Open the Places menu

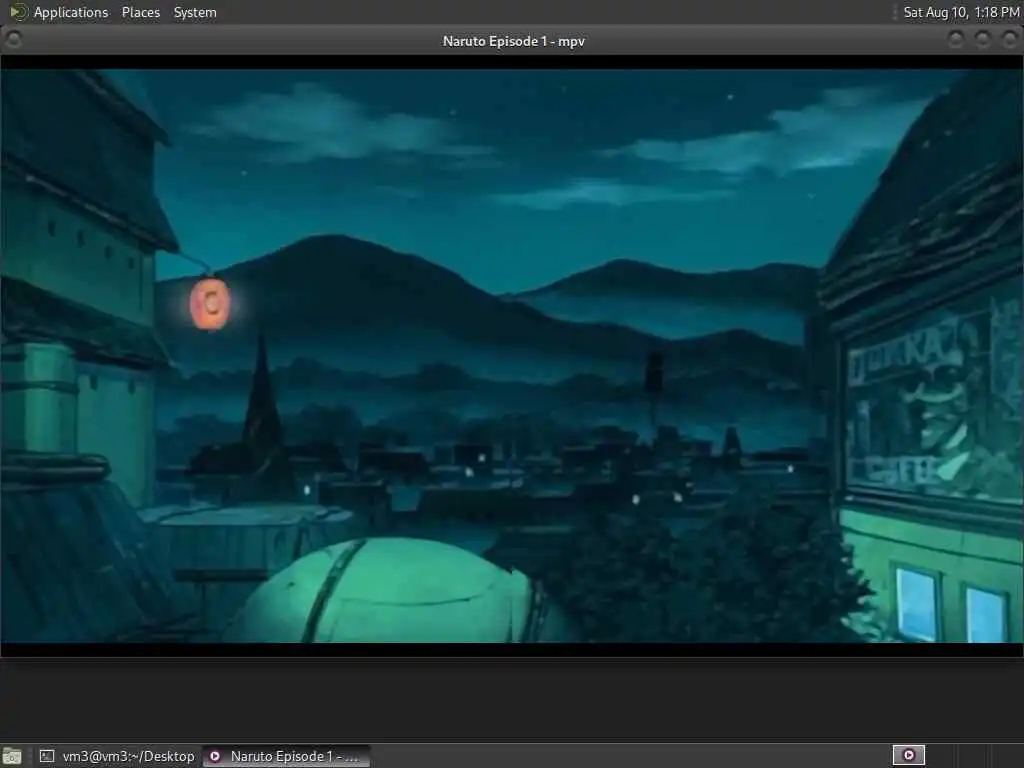pos(140,12)
